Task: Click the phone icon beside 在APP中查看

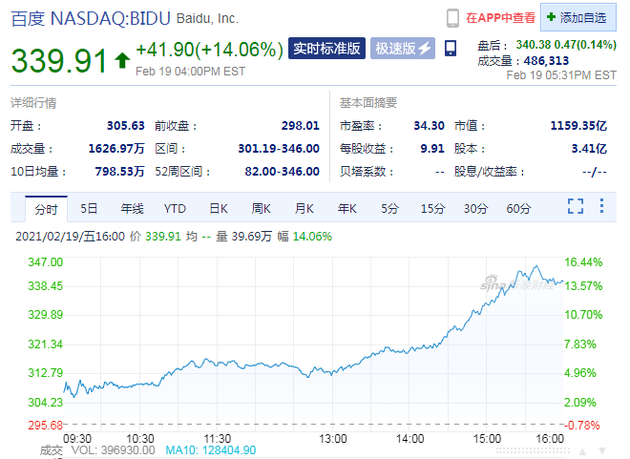Action: pyautogui.click(x=452, y=18)
